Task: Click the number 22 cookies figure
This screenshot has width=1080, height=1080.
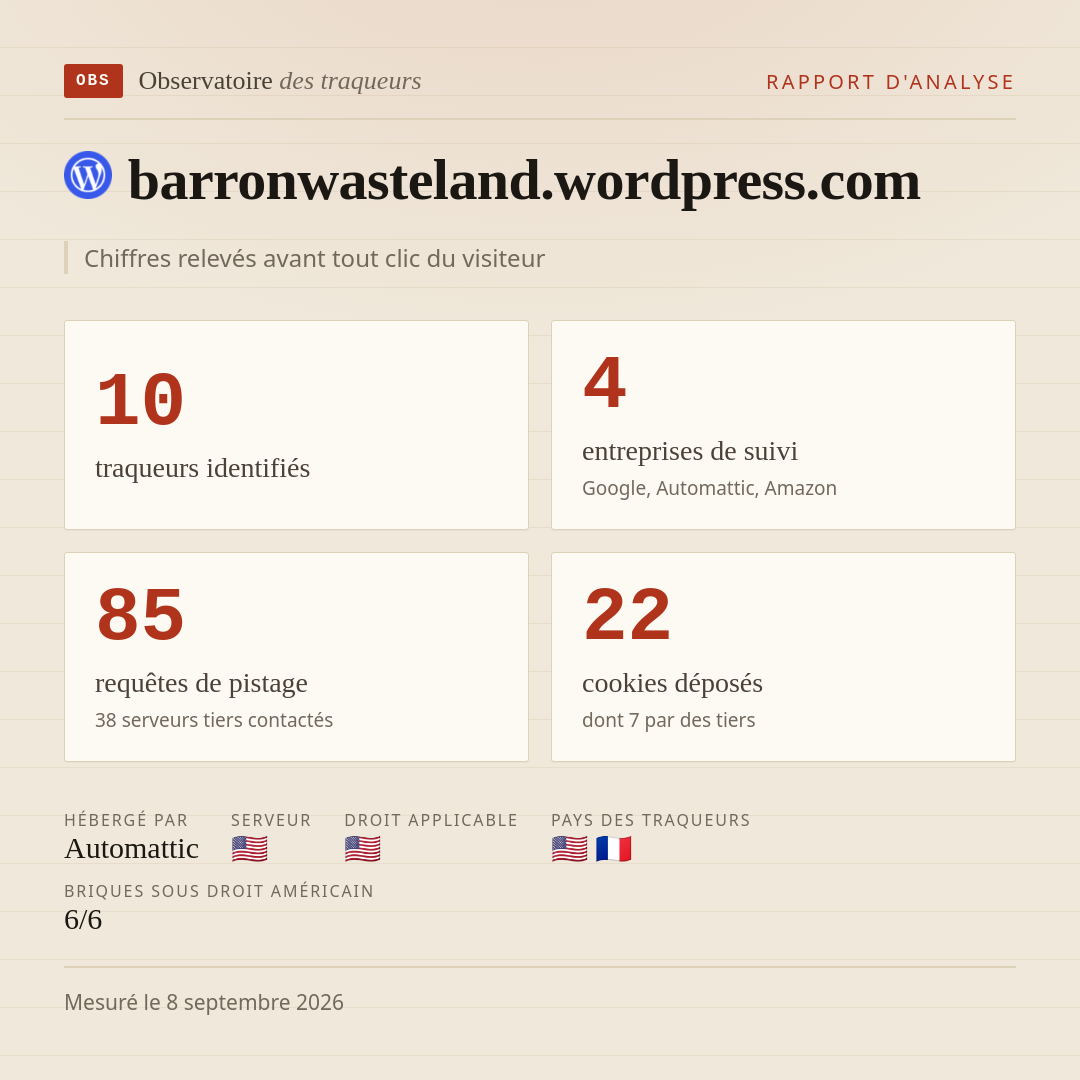Action: 627,614
